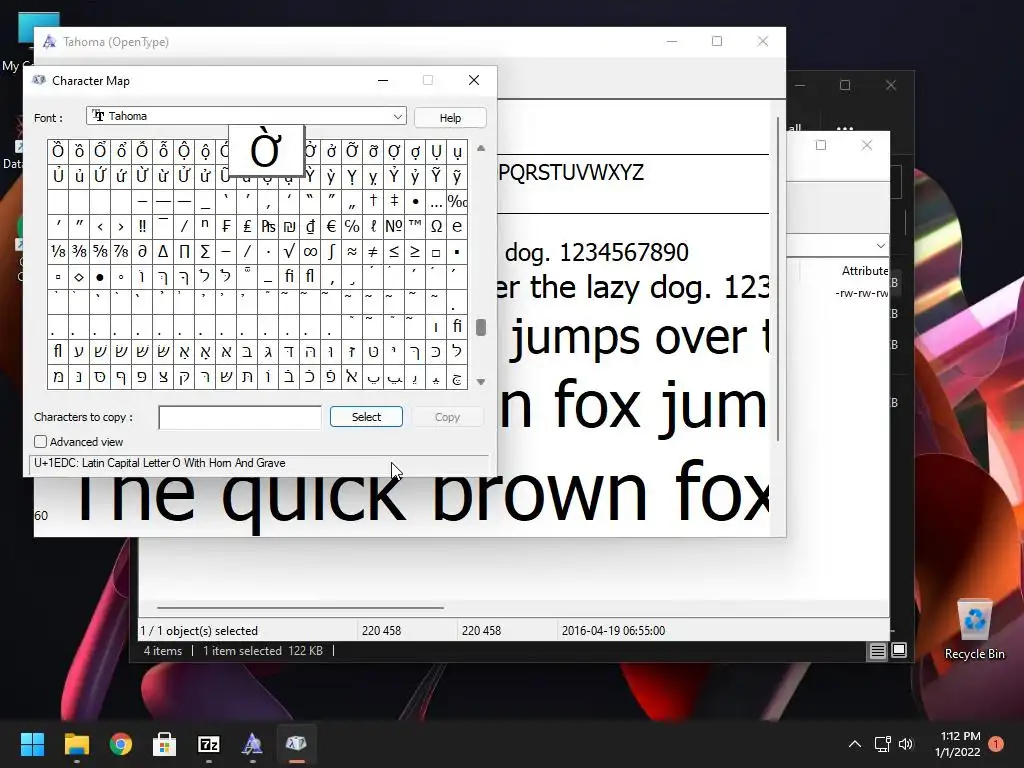Viewport: 1024px width, 768px height.
Task: Select the five-eighths ⅝ fraction cell
Action: [x=100, y=251]
